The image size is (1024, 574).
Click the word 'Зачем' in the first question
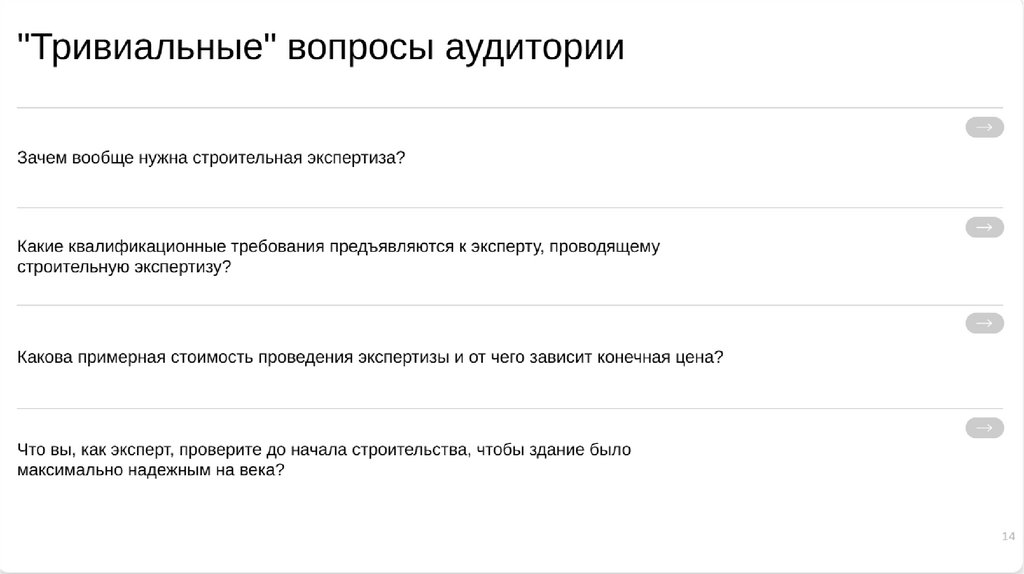[x=42, y=158]
